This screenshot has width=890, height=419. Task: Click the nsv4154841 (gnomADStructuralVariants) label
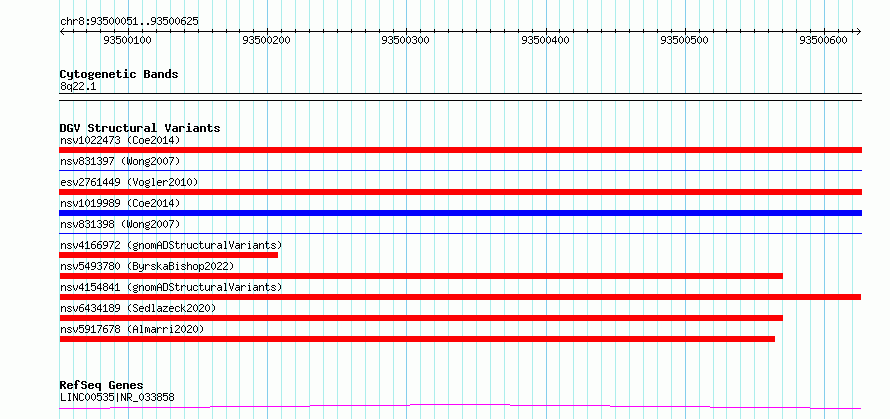171,287
